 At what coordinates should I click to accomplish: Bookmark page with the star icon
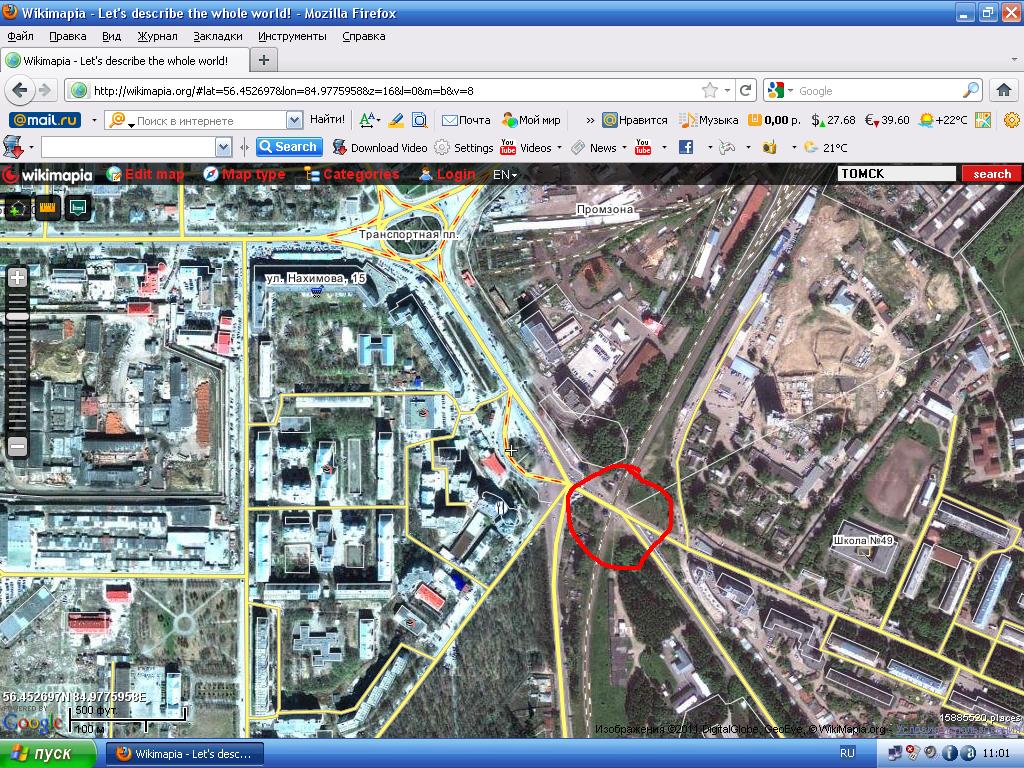[x=710, y=90]
